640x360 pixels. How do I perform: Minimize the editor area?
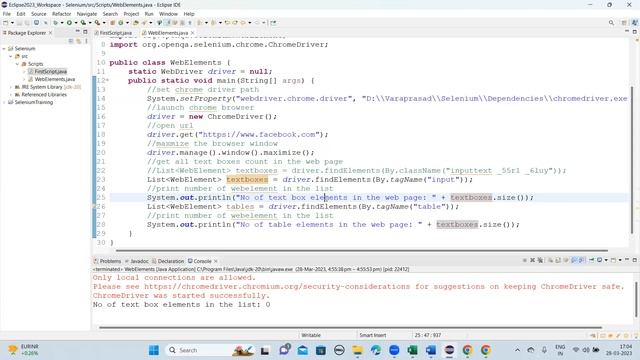(x=627, y=31)
